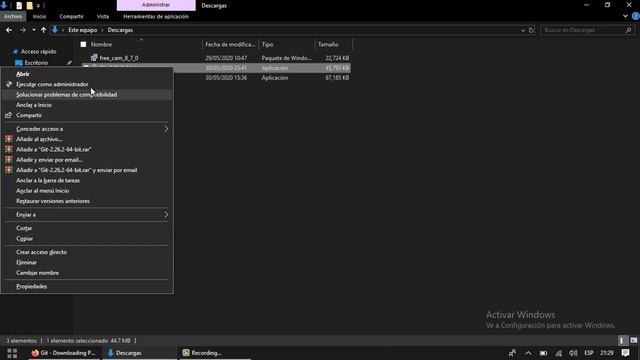This screenshot has width=640, height=360.
Task: Select Cambiar nombre option
Action: pos(38,273)
